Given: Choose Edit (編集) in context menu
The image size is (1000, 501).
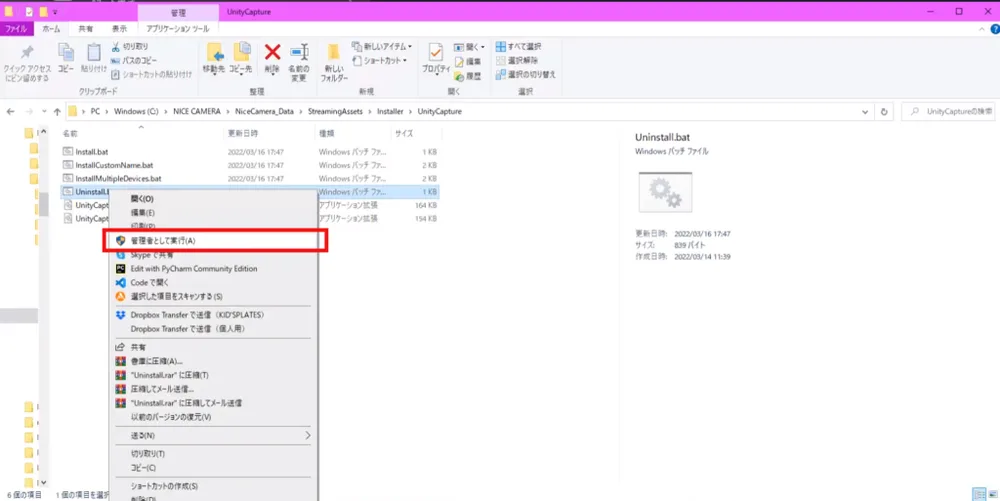Looking at the screenshot, I should [x=214, y=212].
